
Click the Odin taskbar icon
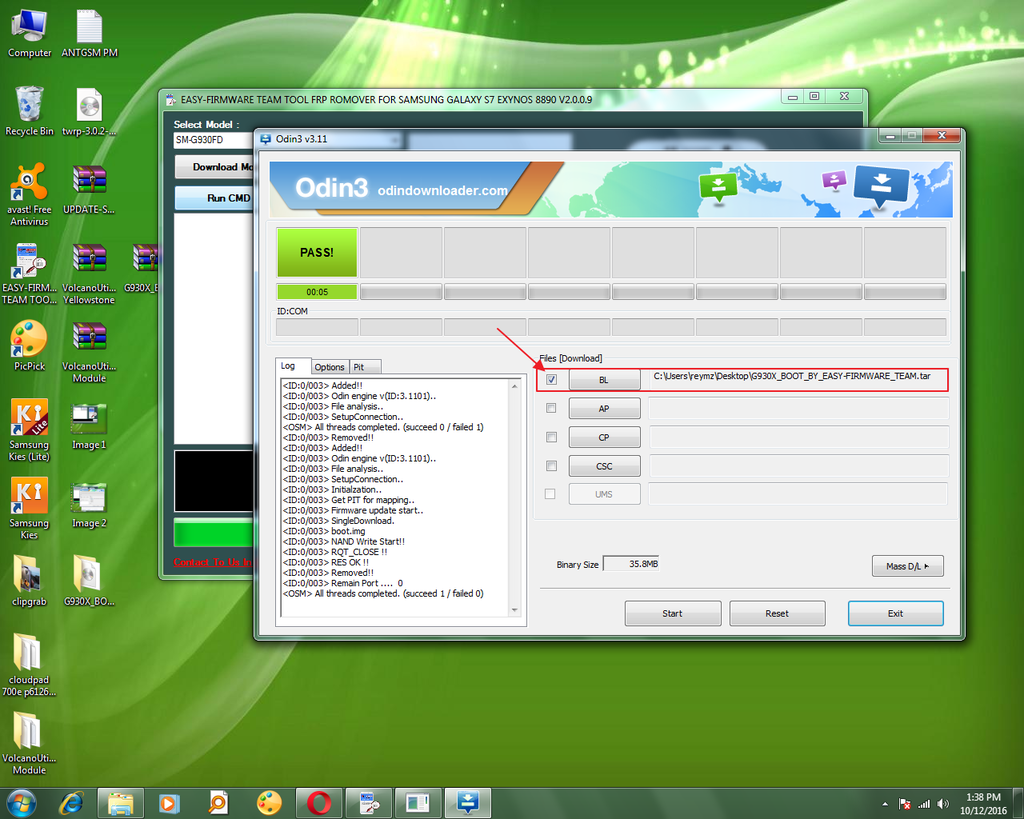[x=467, y=802]
